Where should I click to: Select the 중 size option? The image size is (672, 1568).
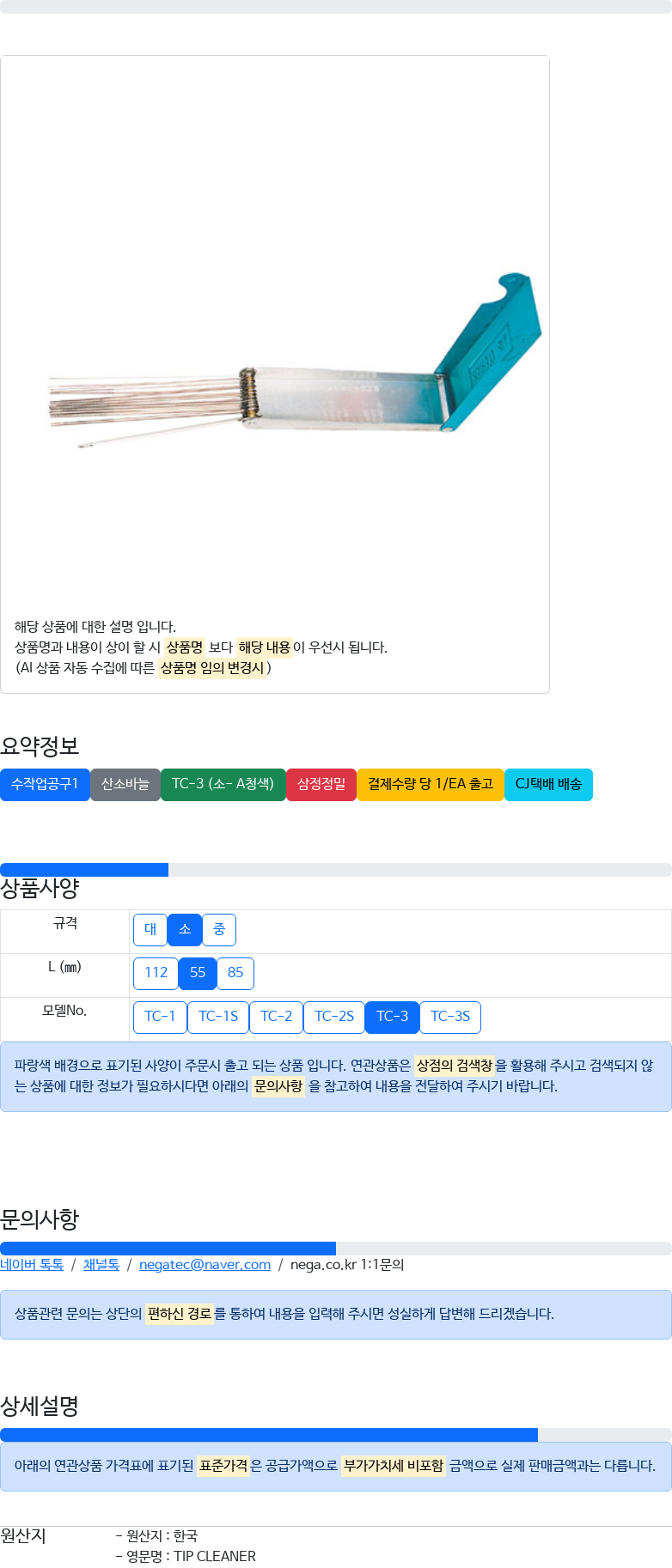219,929
